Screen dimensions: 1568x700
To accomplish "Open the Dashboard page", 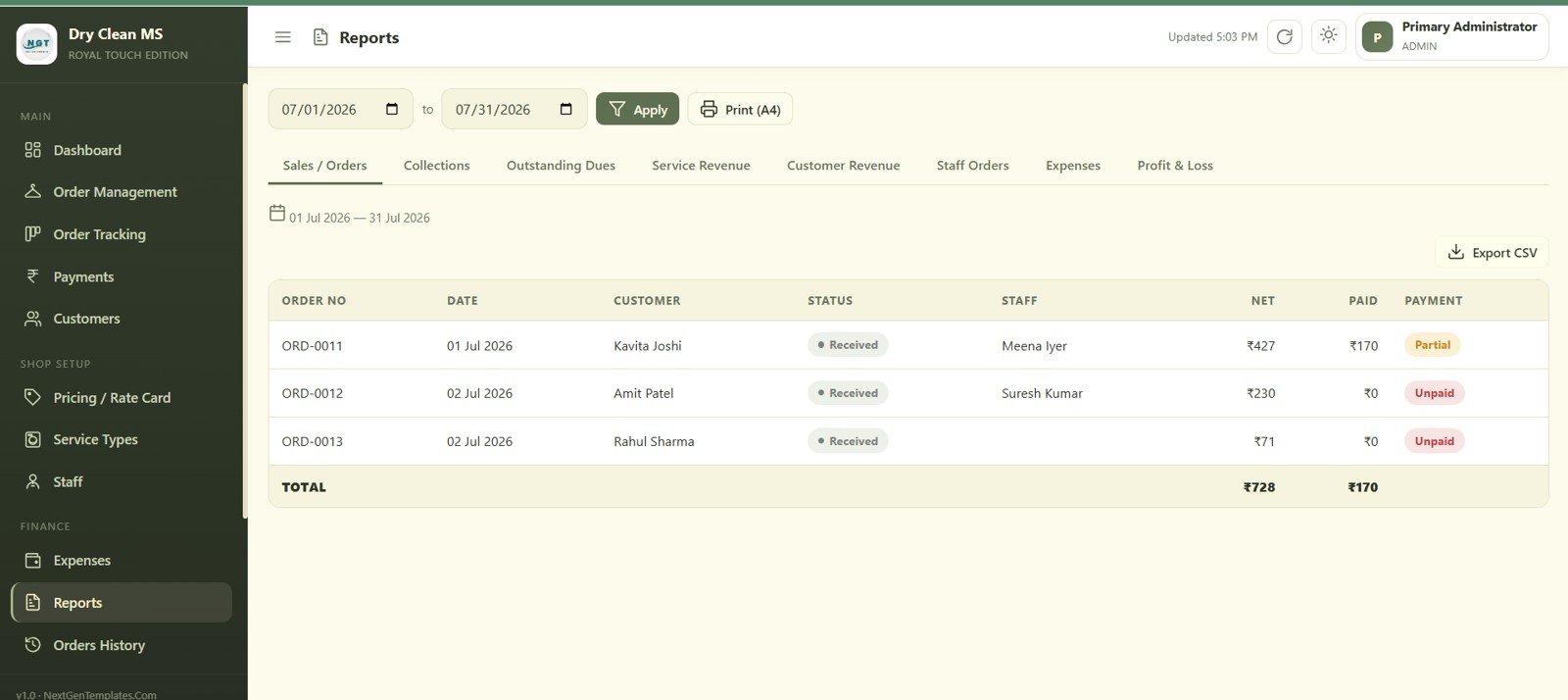I will pos(122,150).
